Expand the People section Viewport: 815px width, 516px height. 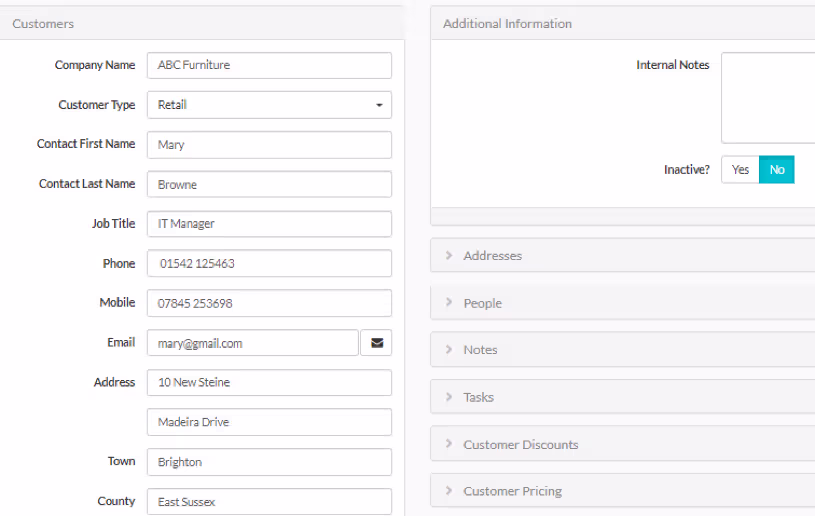click(x=623, y=303)
